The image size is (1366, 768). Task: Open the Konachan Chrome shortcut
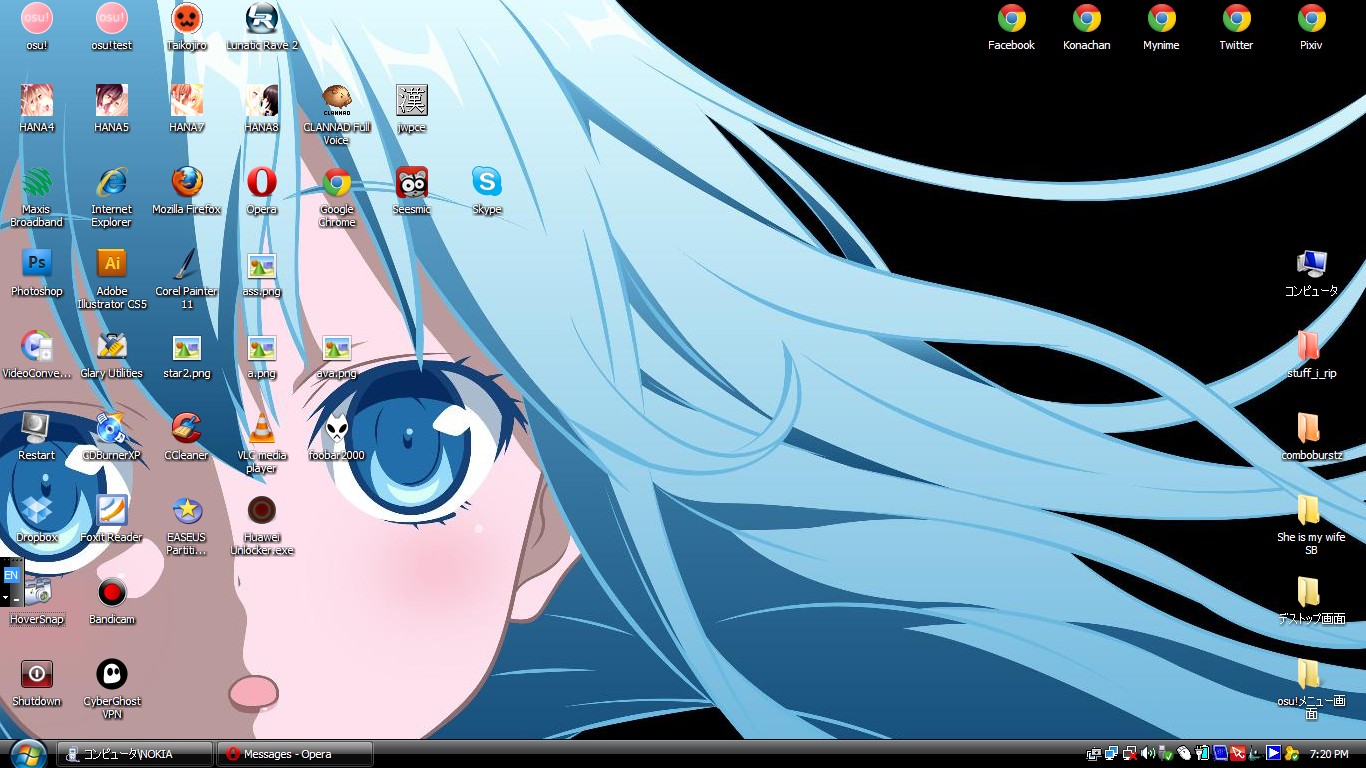(x=1086, y=27)
